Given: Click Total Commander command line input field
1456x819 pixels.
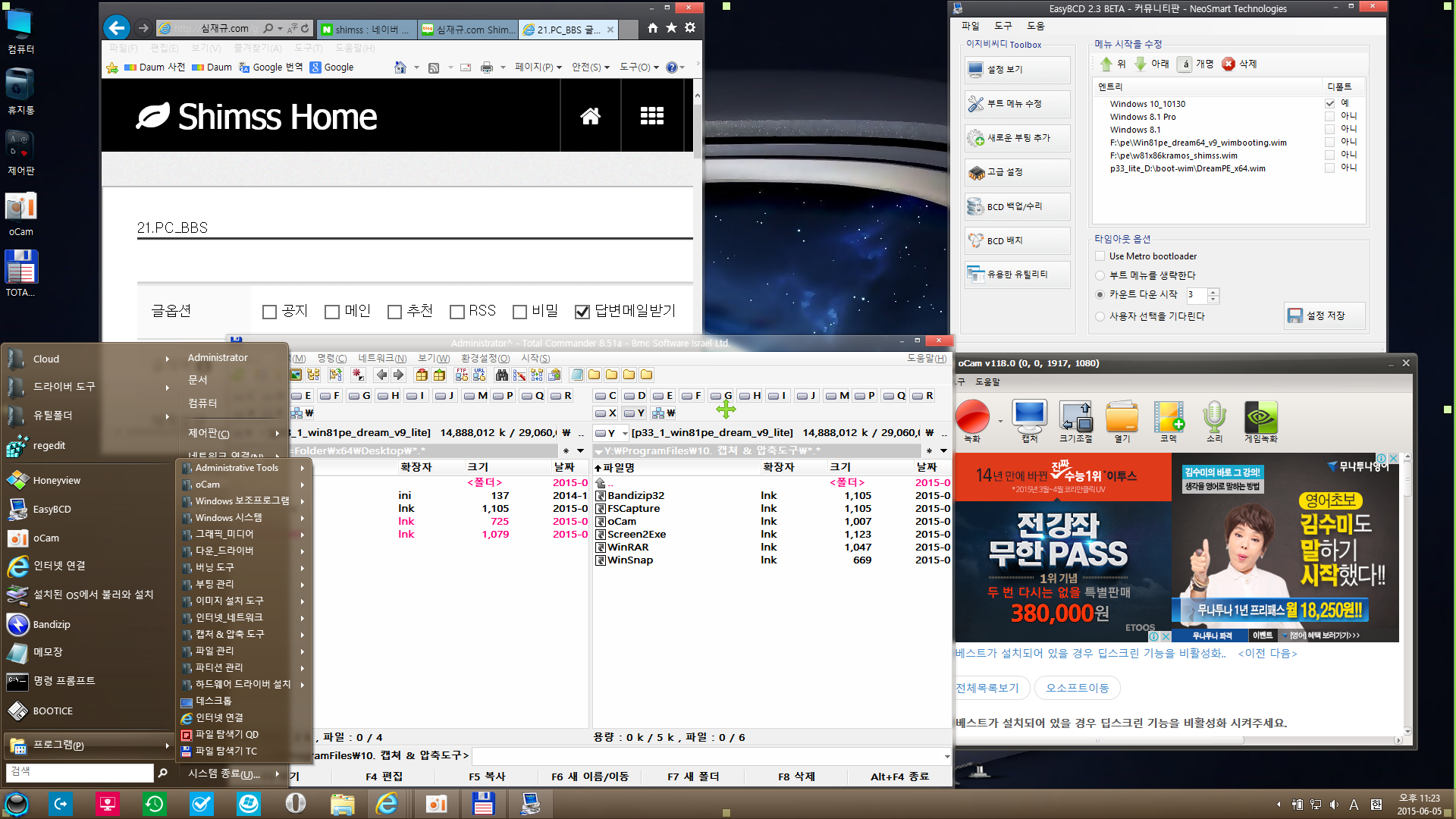Looking at the screenshot, I should [x=710, y=756].
